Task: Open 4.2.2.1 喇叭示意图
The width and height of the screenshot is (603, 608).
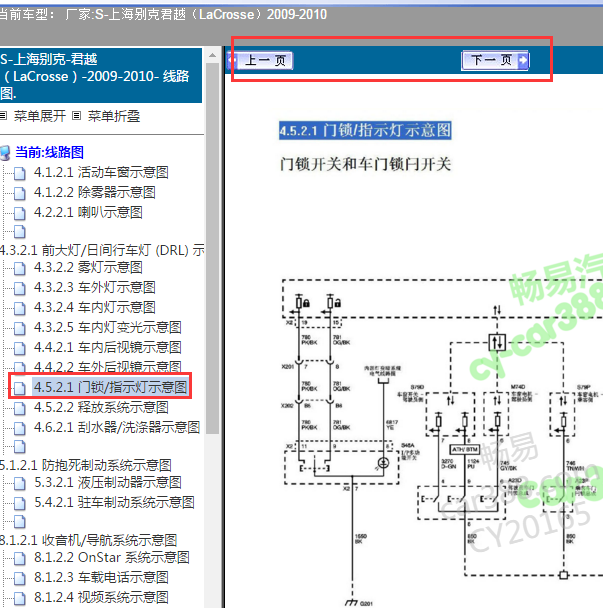Action: click(x=88, y=212)
